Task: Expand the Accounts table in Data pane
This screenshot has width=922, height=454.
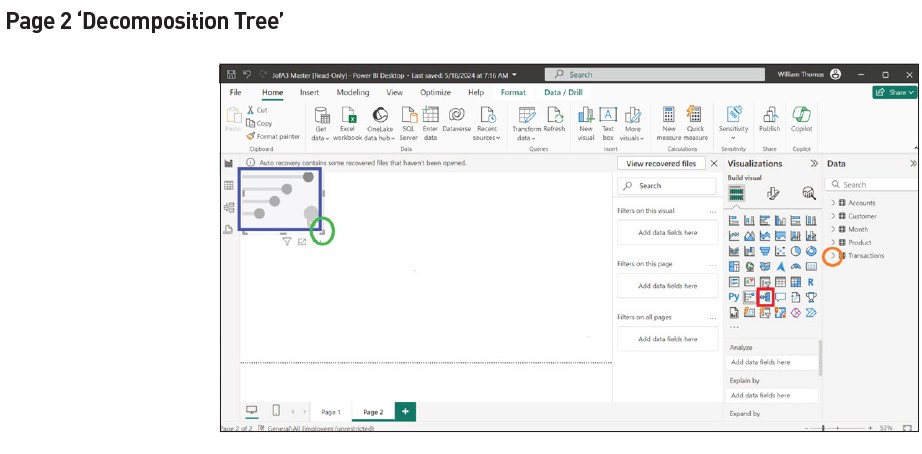Action: point(833,203)
